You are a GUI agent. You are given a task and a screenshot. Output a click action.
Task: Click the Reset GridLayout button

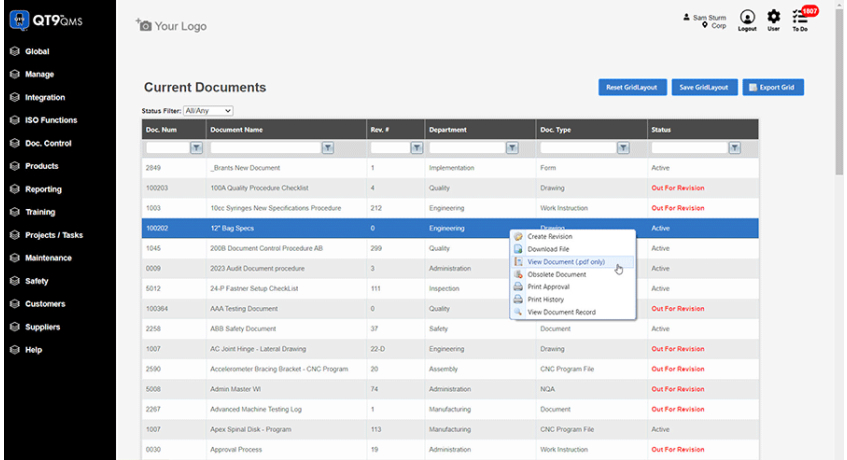coord(631,88)
